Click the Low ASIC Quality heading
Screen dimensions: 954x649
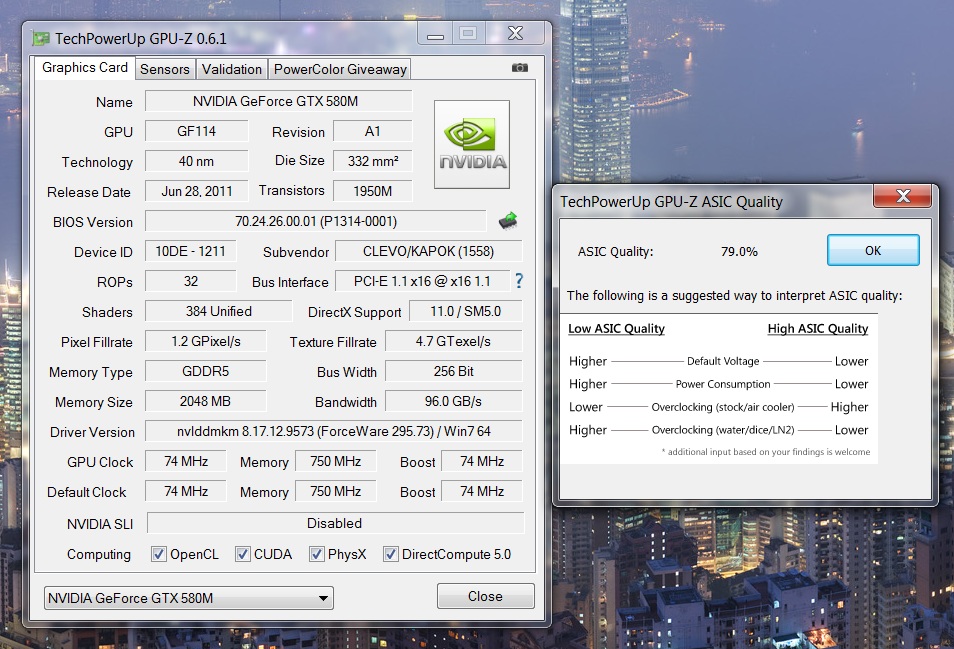616,328
